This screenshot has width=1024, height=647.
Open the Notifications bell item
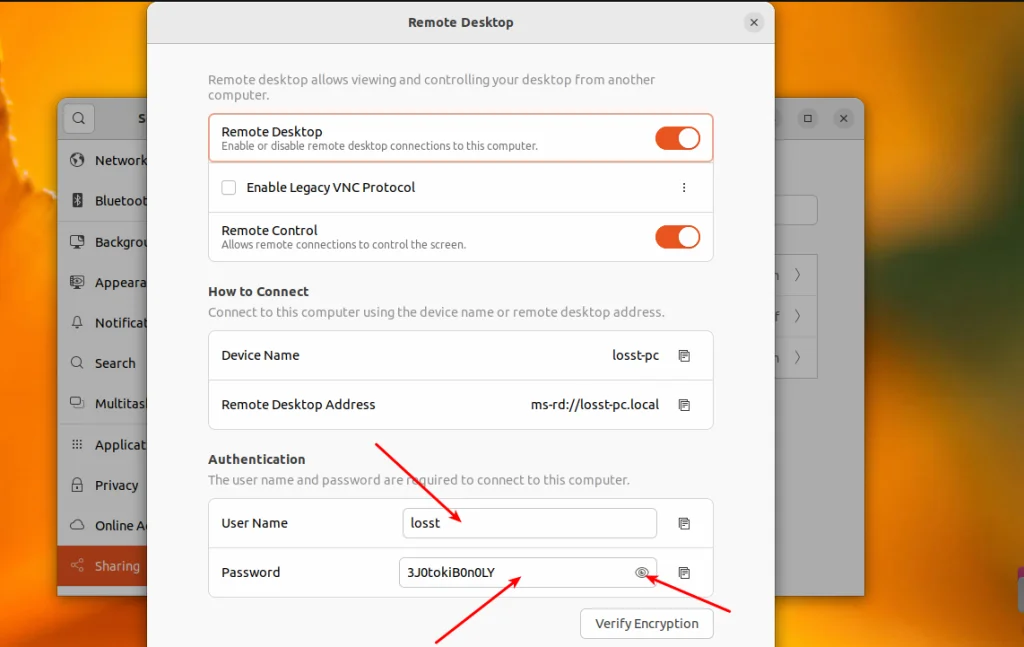click(x=108, y=323)
